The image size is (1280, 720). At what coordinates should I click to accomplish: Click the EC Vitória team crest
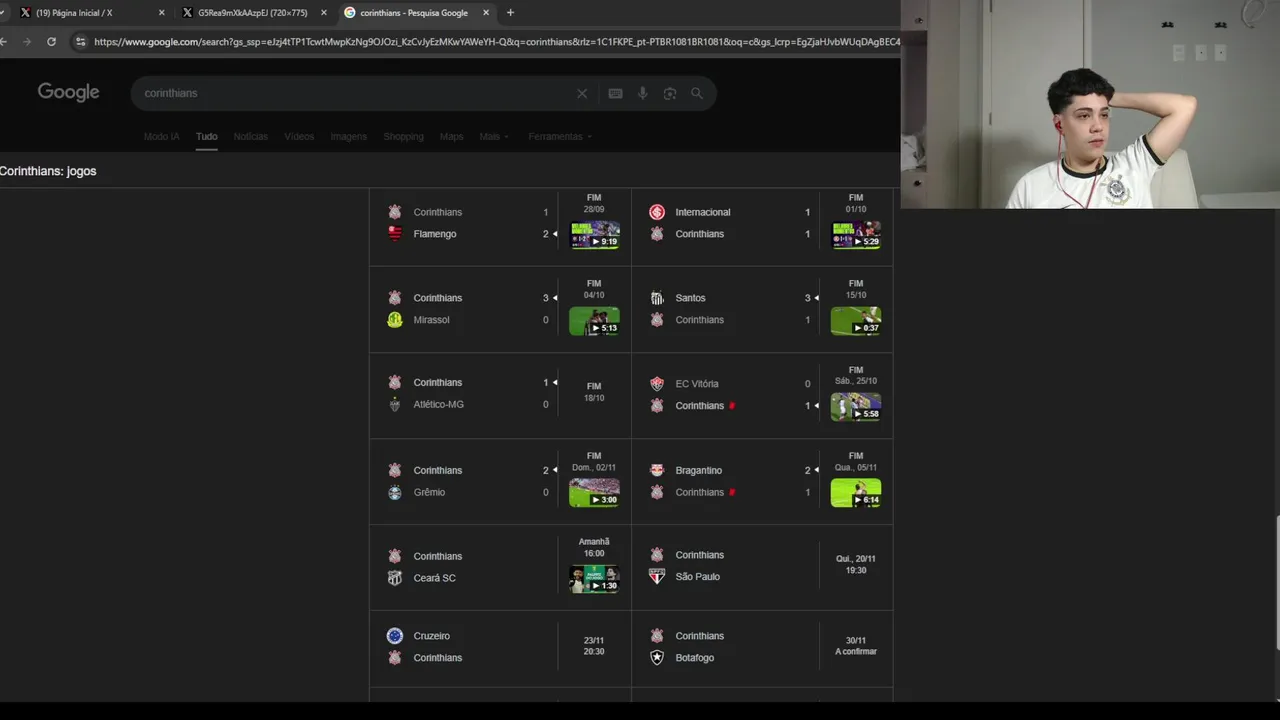657,384
